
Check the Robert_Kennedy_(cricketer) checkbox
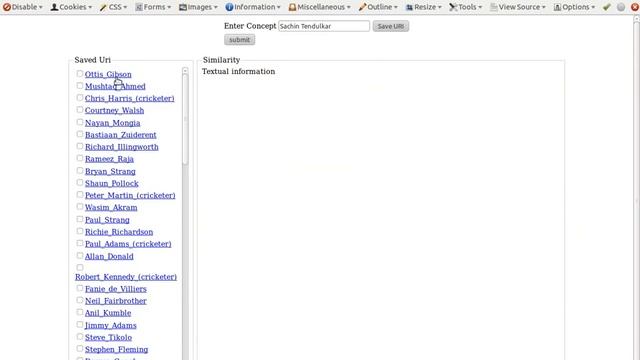tap(80, 267)
